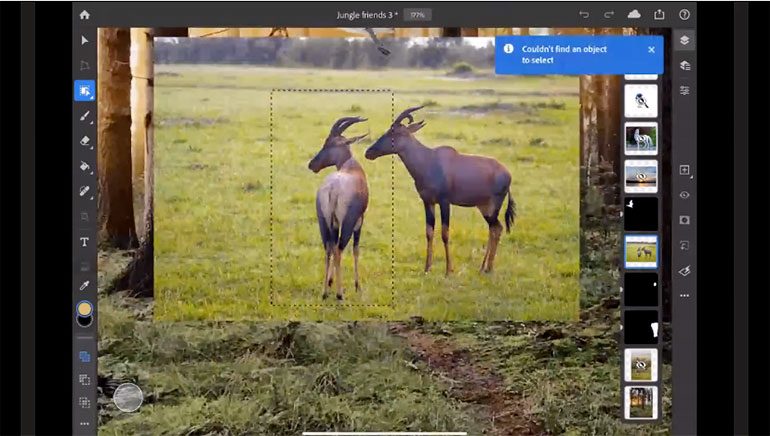Open the cloud document status
The height and width of the screenshot is (436, 770).
tap(634, 15)
